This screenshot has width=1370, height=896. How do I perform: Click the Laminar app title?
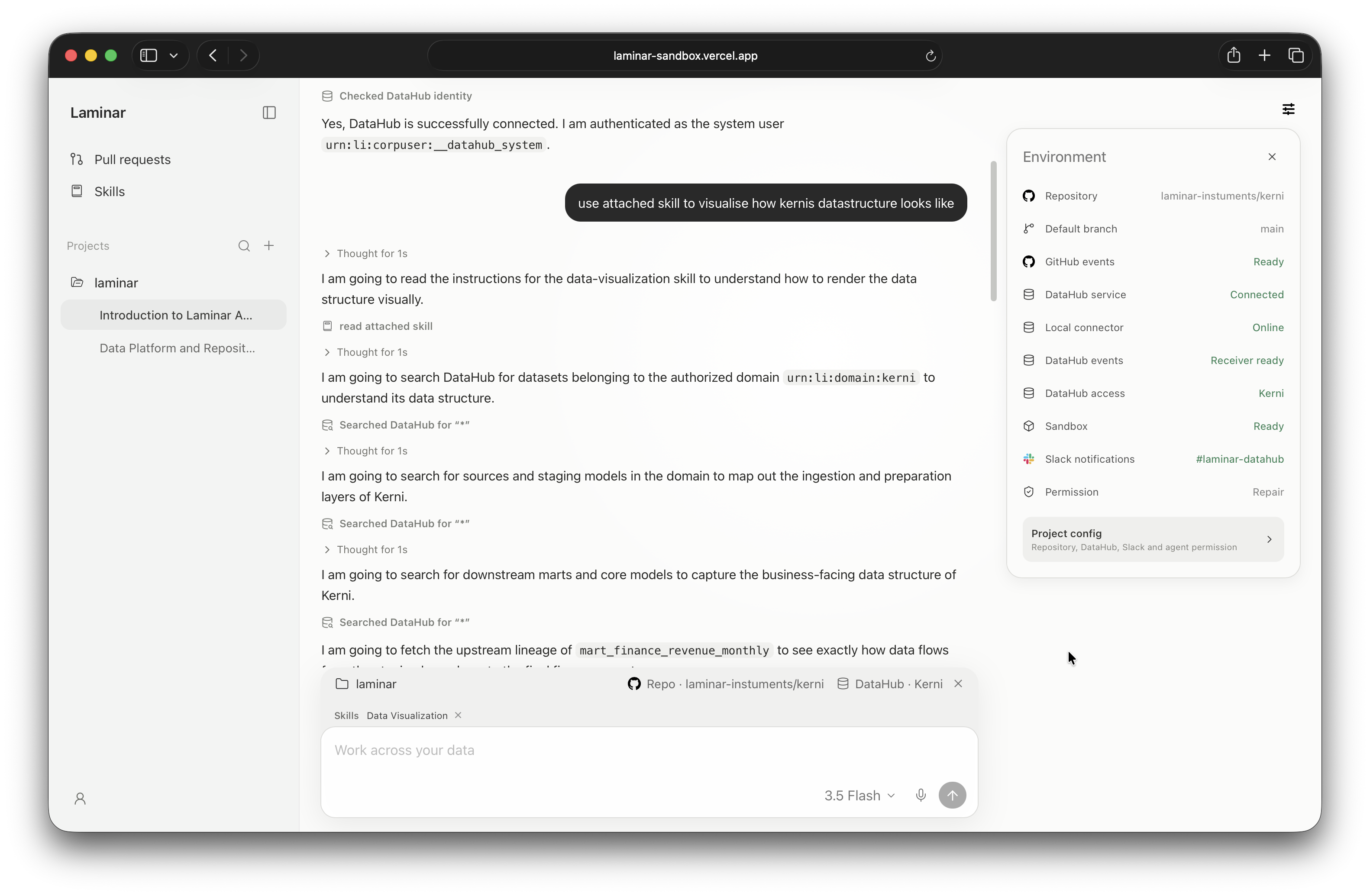pyautogui.click(x=98, y=113)
